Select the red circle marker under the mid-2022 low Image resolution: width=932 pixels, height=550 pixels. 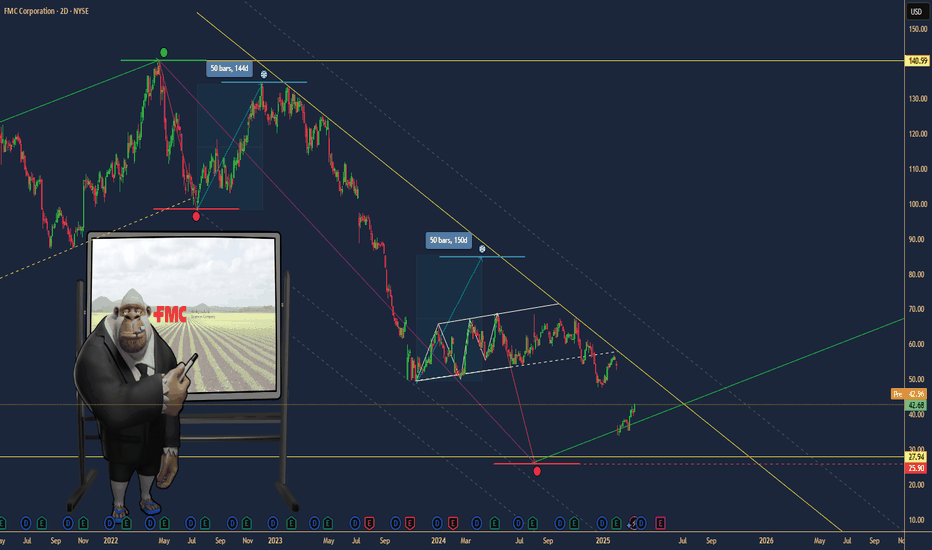coord(196,216)
